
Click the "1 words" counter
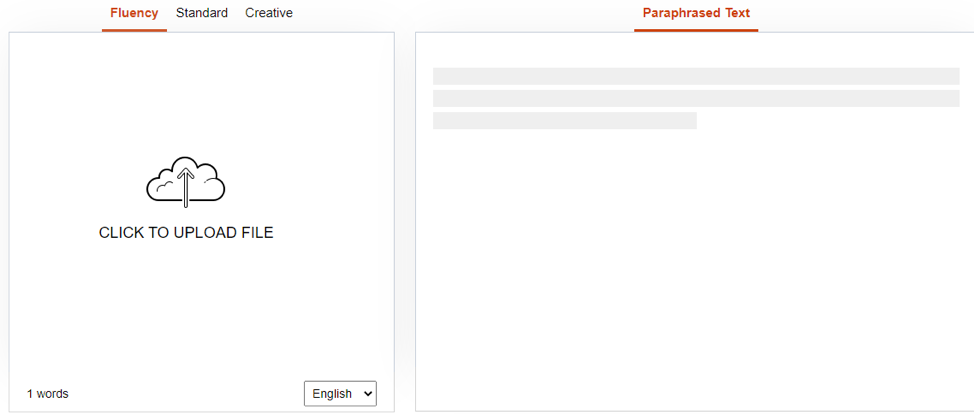click(48, 394)
